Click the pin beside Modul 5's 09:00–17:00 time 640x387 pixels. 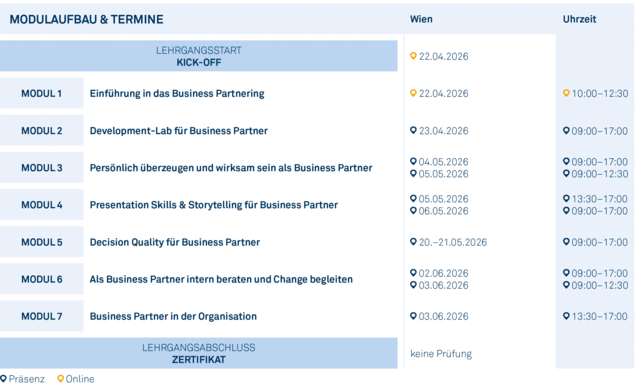[x=566, y=242]
